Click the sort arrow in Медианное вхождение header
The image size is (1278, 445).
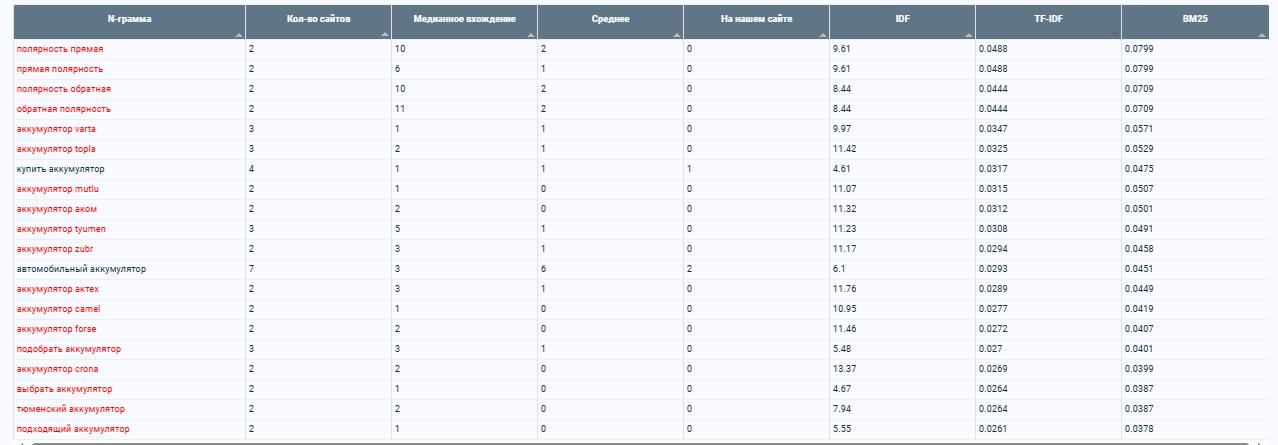coord(530,33)
